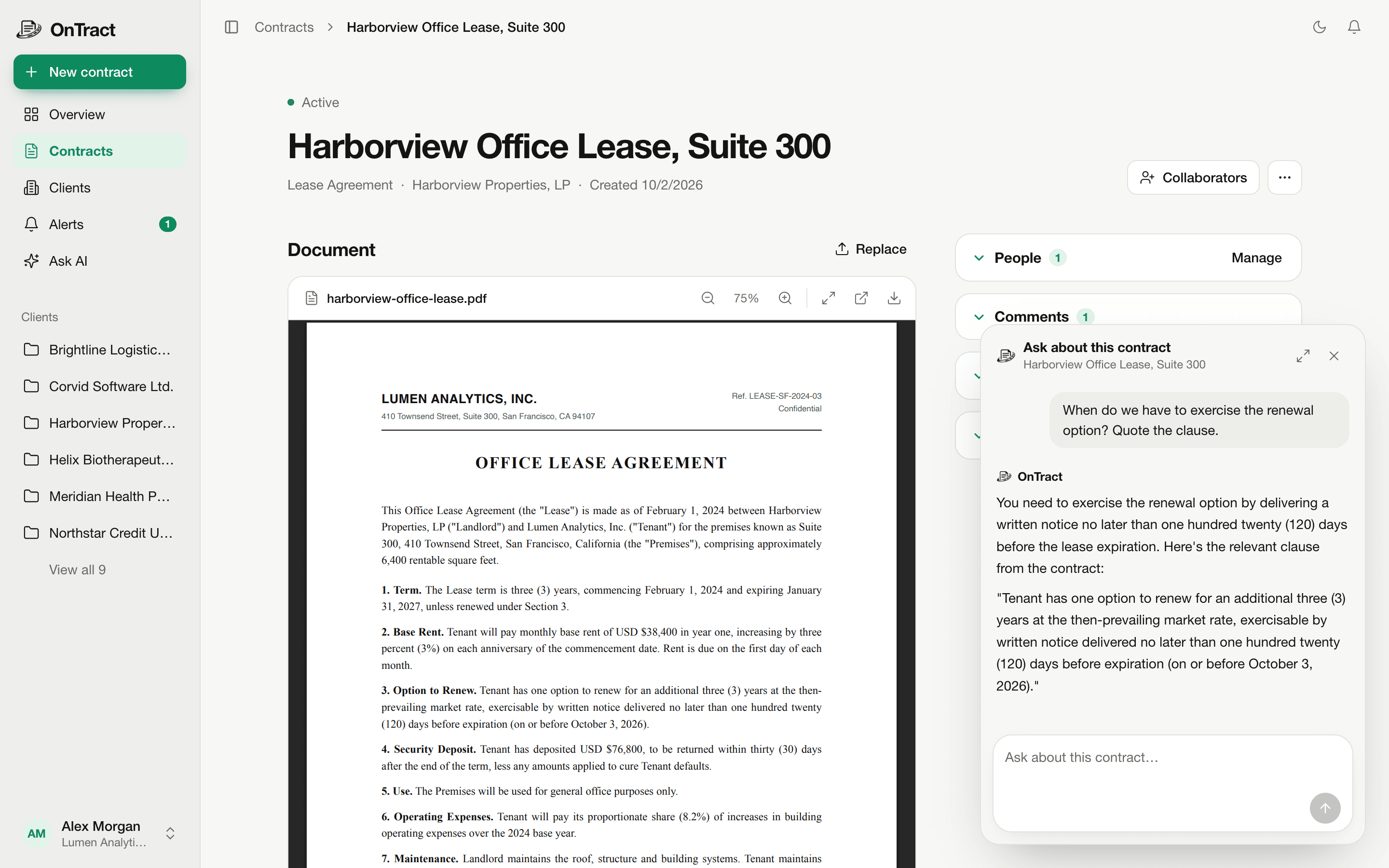Click the Contracts breadcrumb link
The image size is (1389, 868).
(284, 27)
